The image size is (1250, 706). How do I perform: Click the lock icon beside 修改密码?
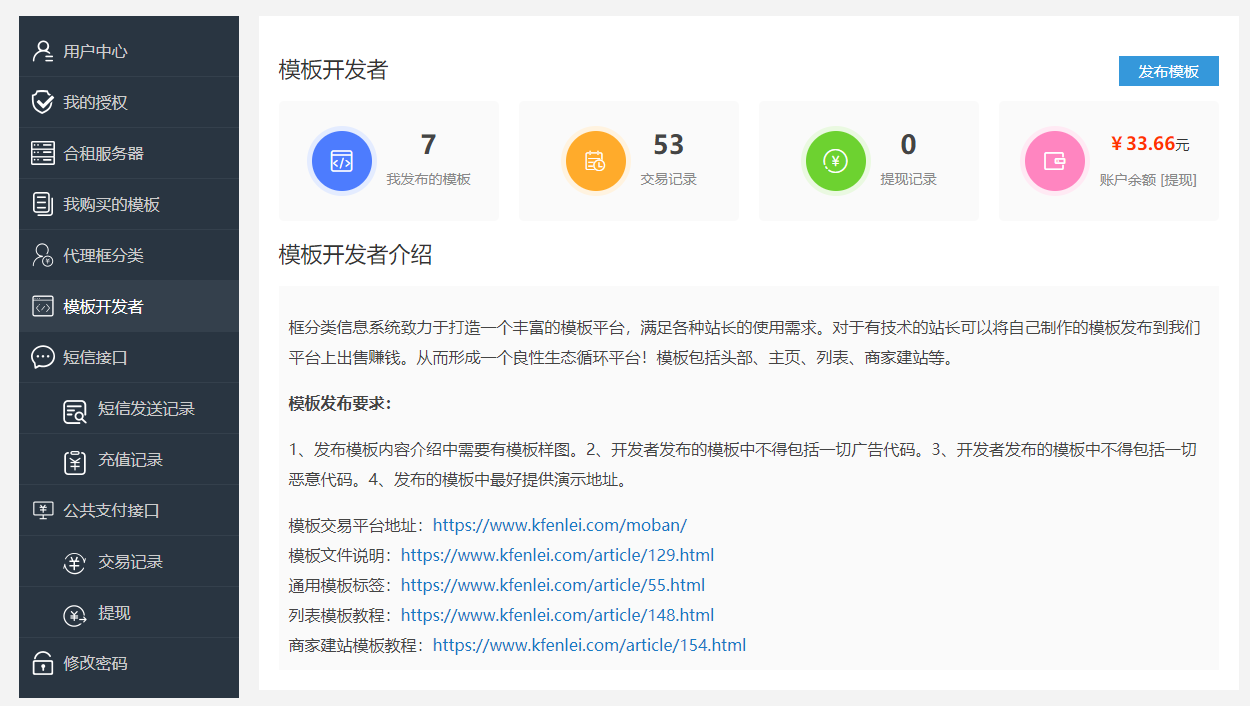pyautogui.click(x=42, y=663)
